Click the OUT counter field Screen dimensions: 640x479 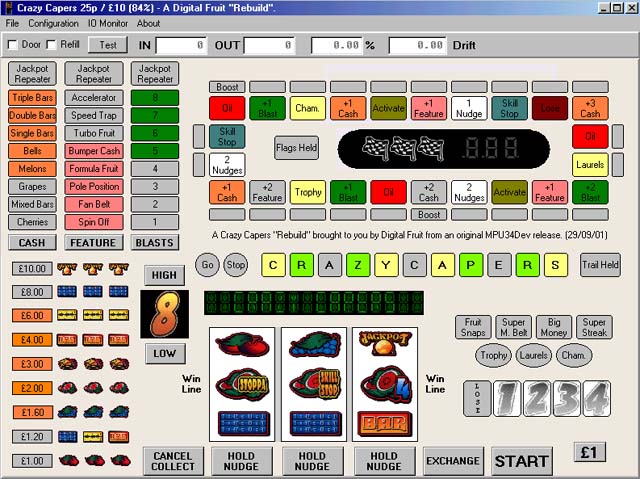point(269,45)
